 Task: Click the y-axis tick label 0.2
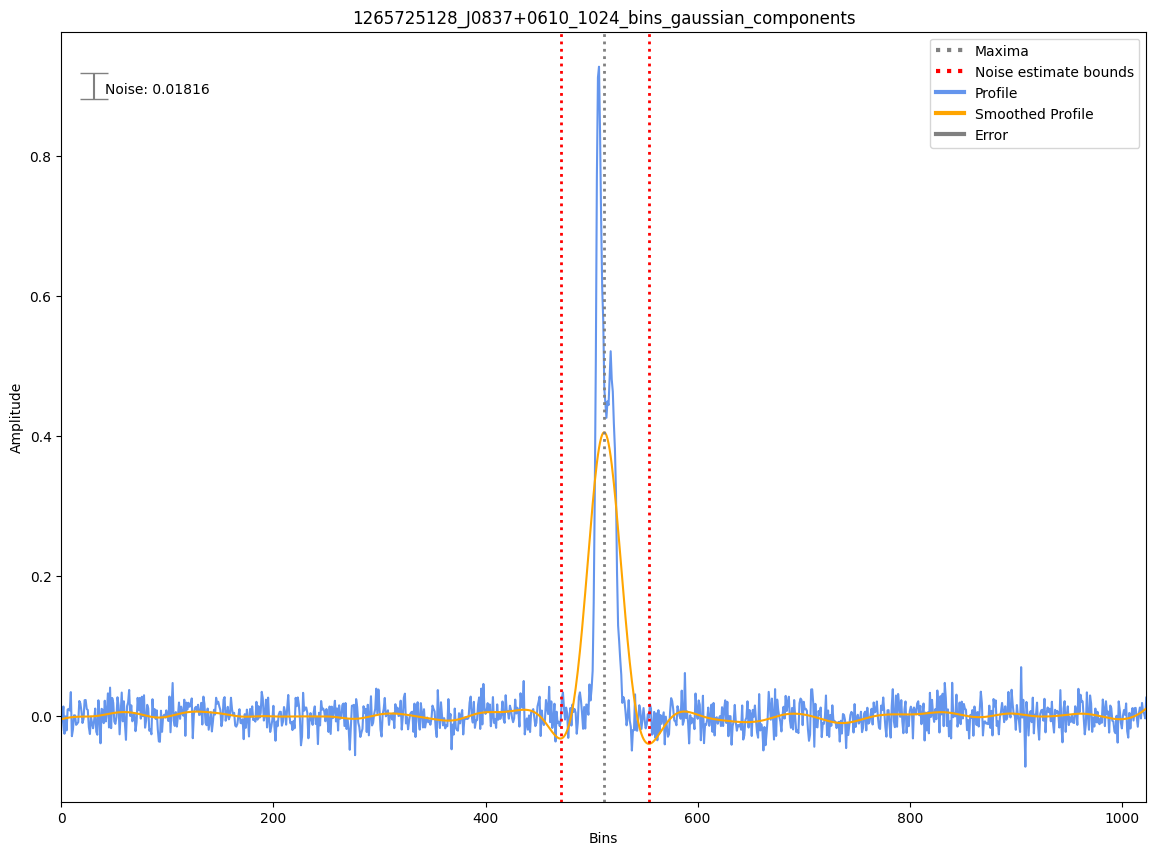click(41, 577)
